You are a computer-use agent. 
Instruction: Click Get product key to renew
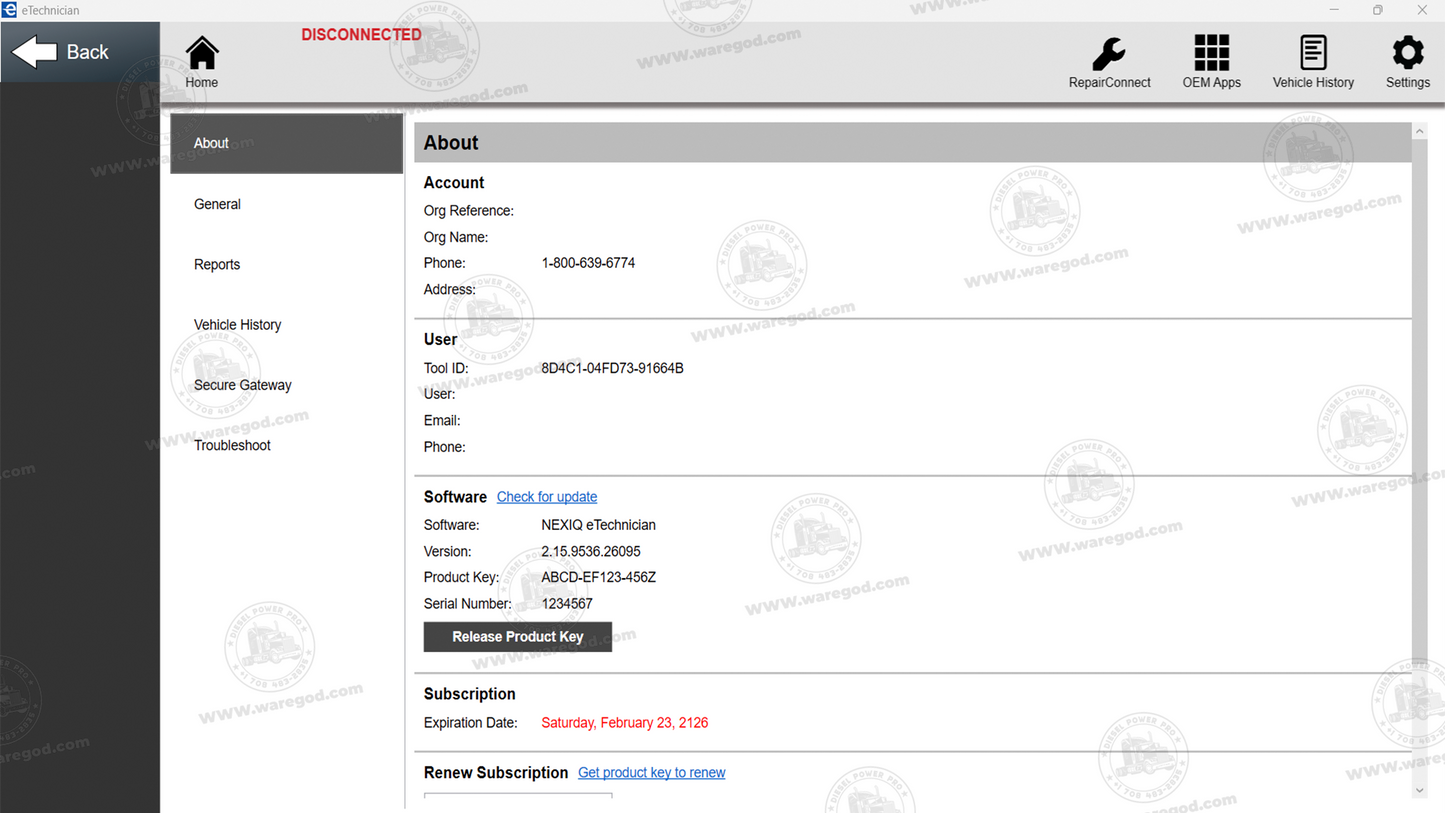point(651,772)
